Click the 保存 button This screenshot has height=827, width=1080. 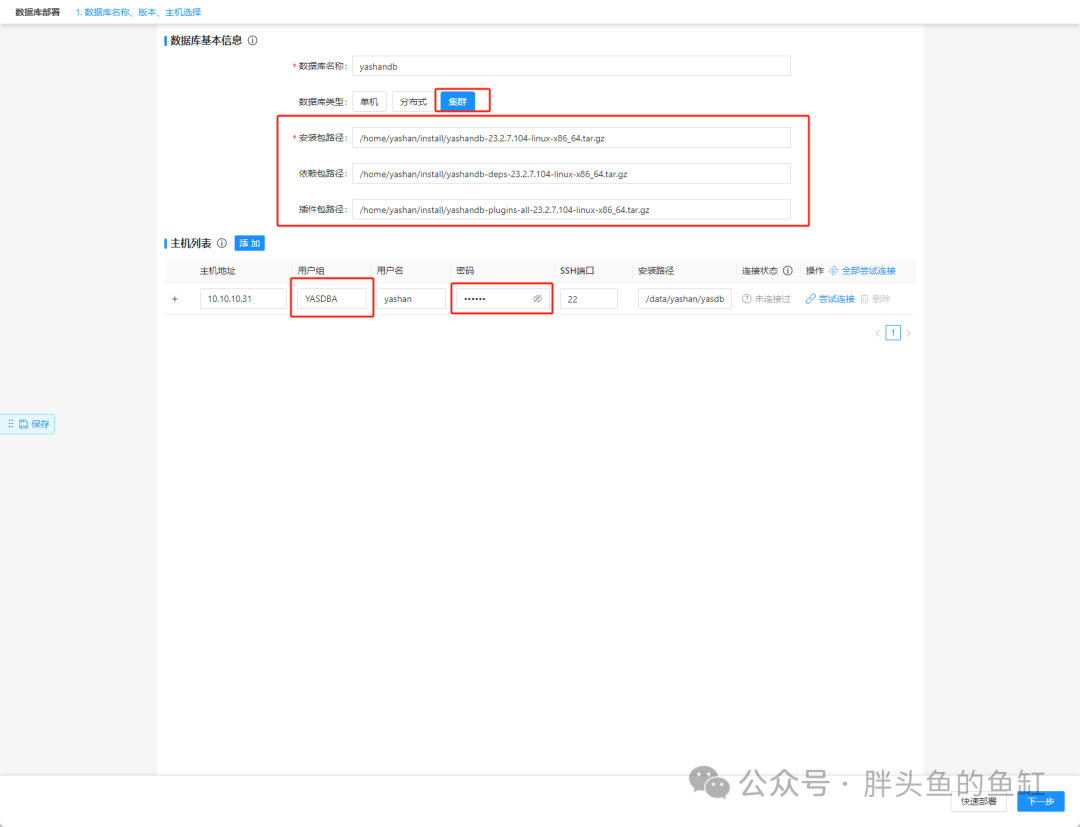(34, 424)
